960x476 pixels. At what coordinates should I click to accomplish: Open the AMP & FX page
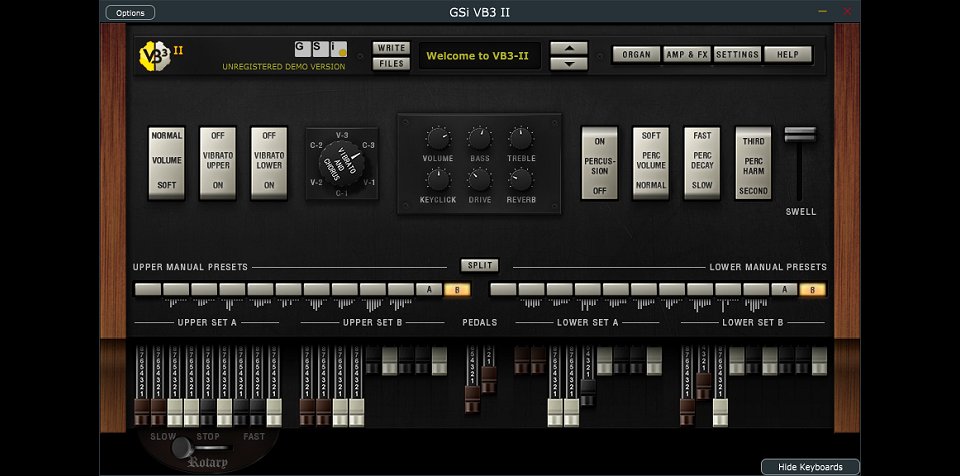[x=687, y=55]
